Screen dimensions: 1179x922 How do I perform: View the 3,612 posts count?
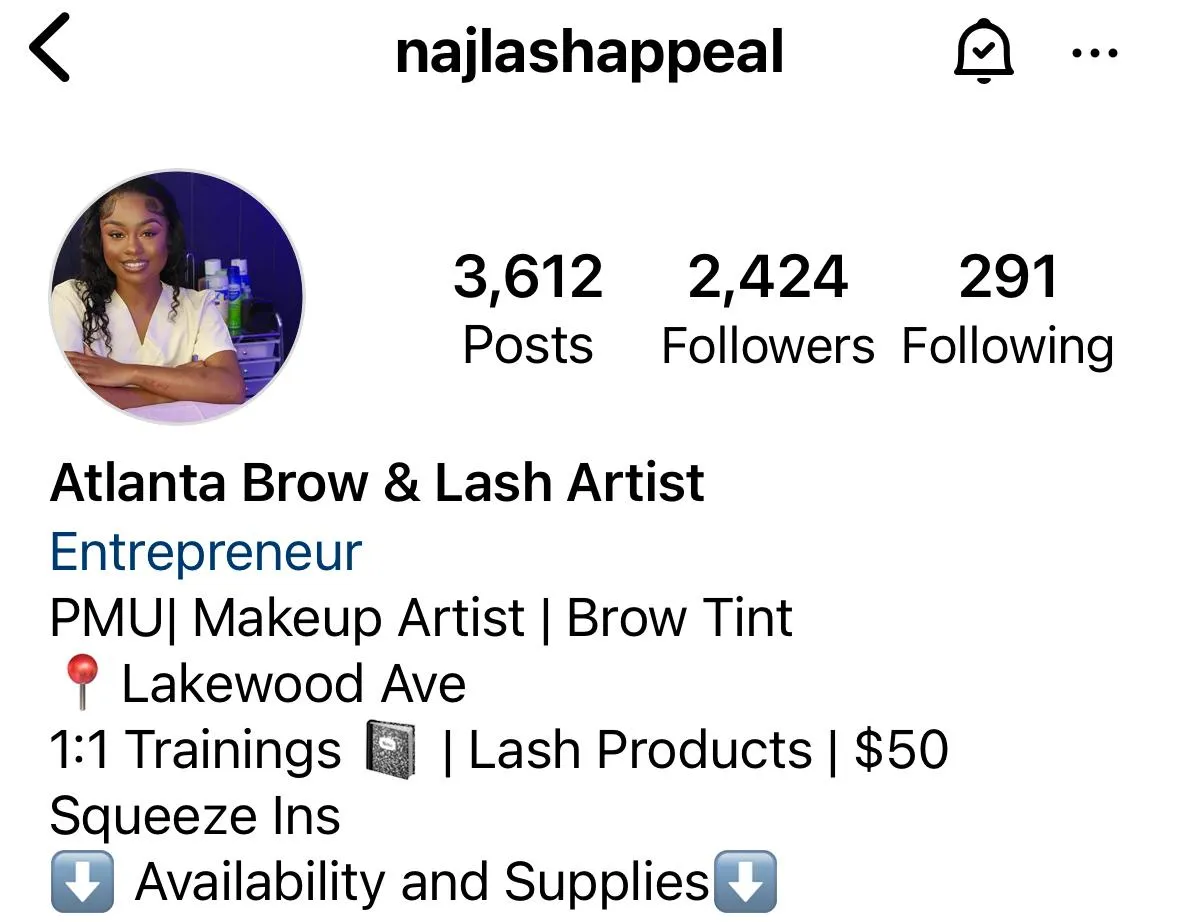click(x=528, y=308)
